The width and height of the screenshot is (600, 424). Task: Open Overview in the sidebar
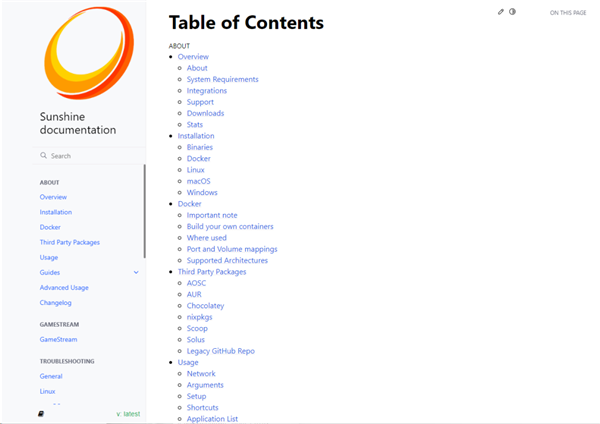tap(53, 197)
